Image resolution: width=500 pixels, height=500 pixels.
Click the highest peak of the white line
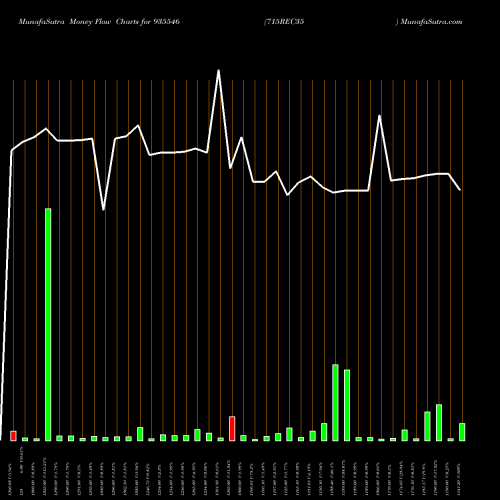[218, 70]
